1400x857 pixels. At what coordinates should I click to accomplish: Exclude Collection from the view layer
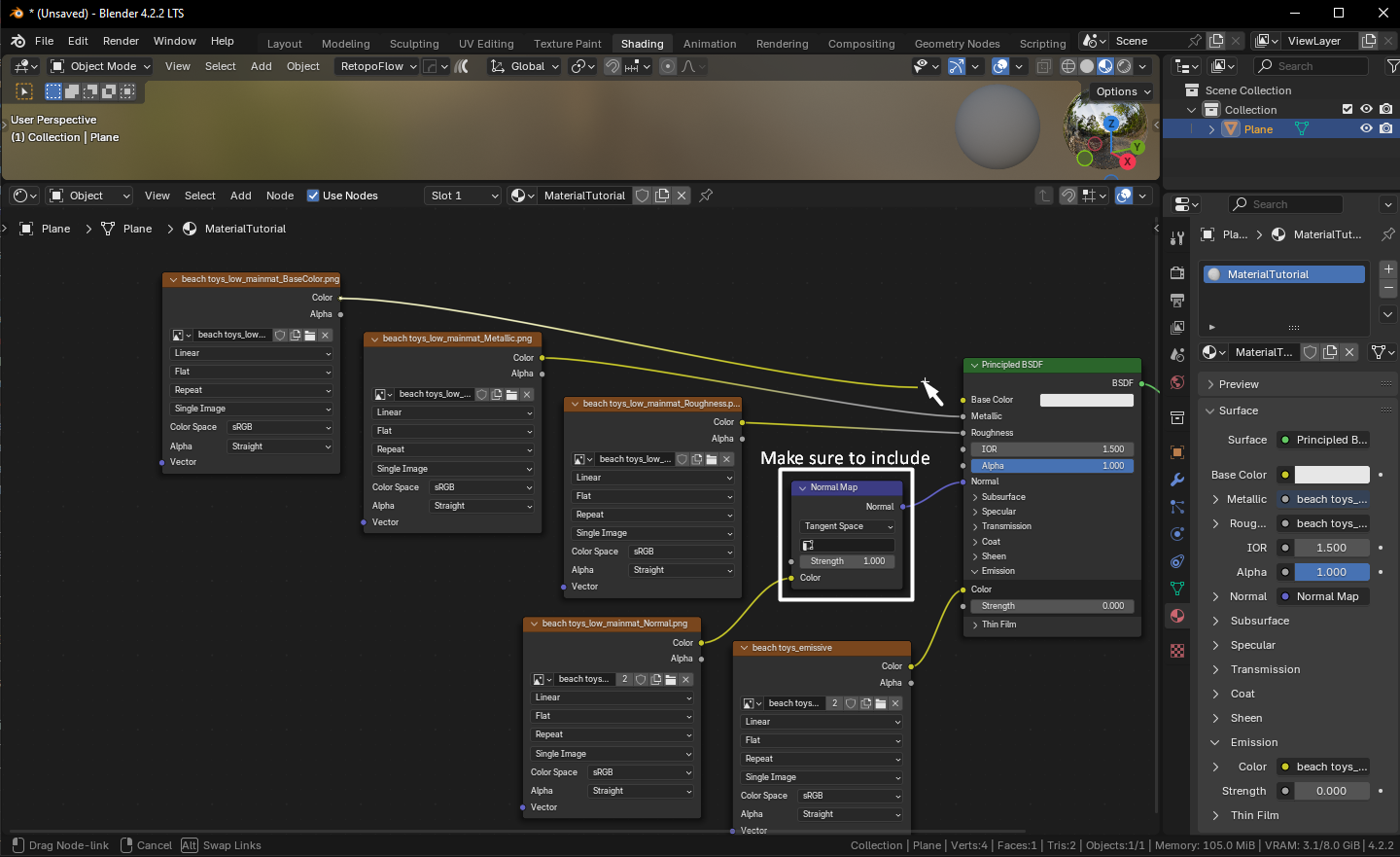[x=1347, y=109]
